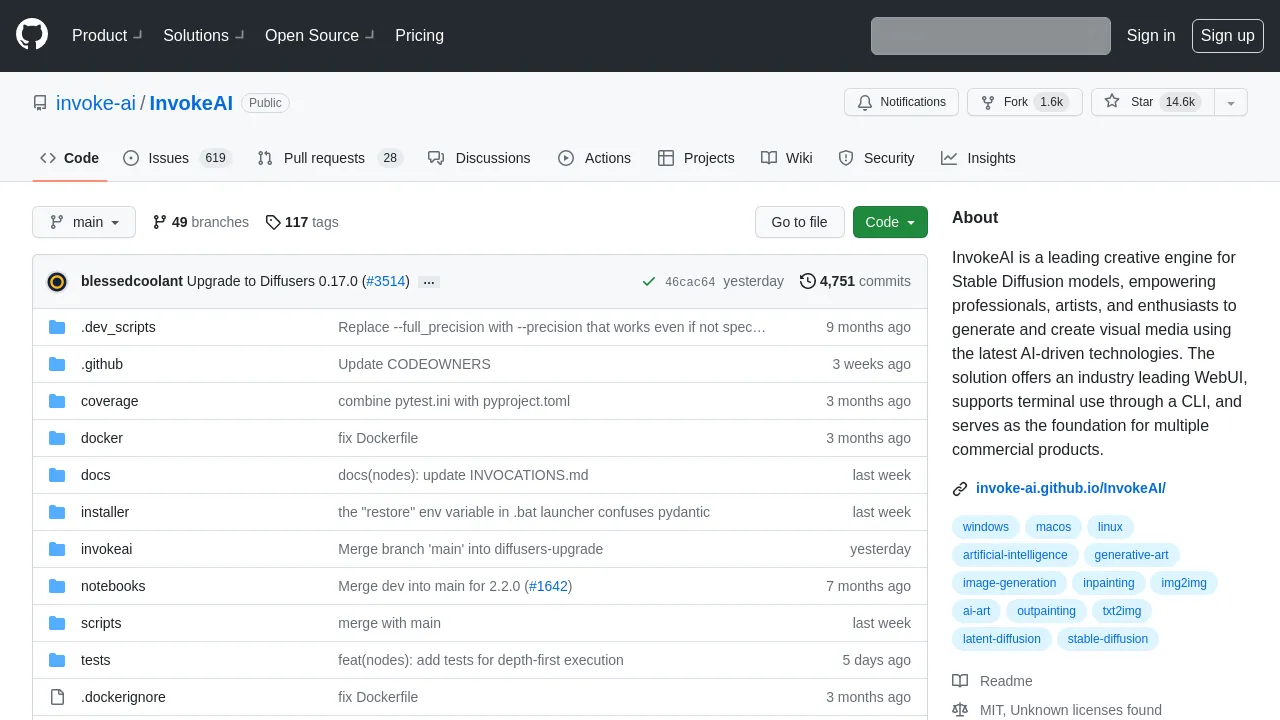This screenshot has width=1280, height=720.
Task: Click the folder icon for scripts
Action: 57,623
